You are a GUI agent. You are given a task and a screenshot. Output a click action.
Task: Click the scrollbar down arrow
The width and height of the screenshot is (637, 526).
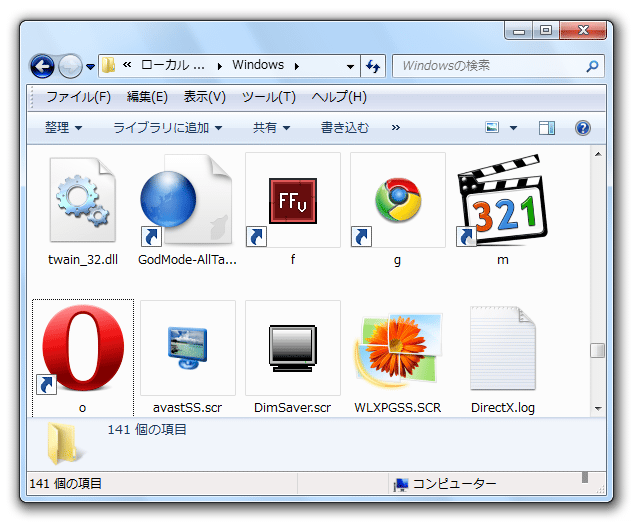(598, 409)
